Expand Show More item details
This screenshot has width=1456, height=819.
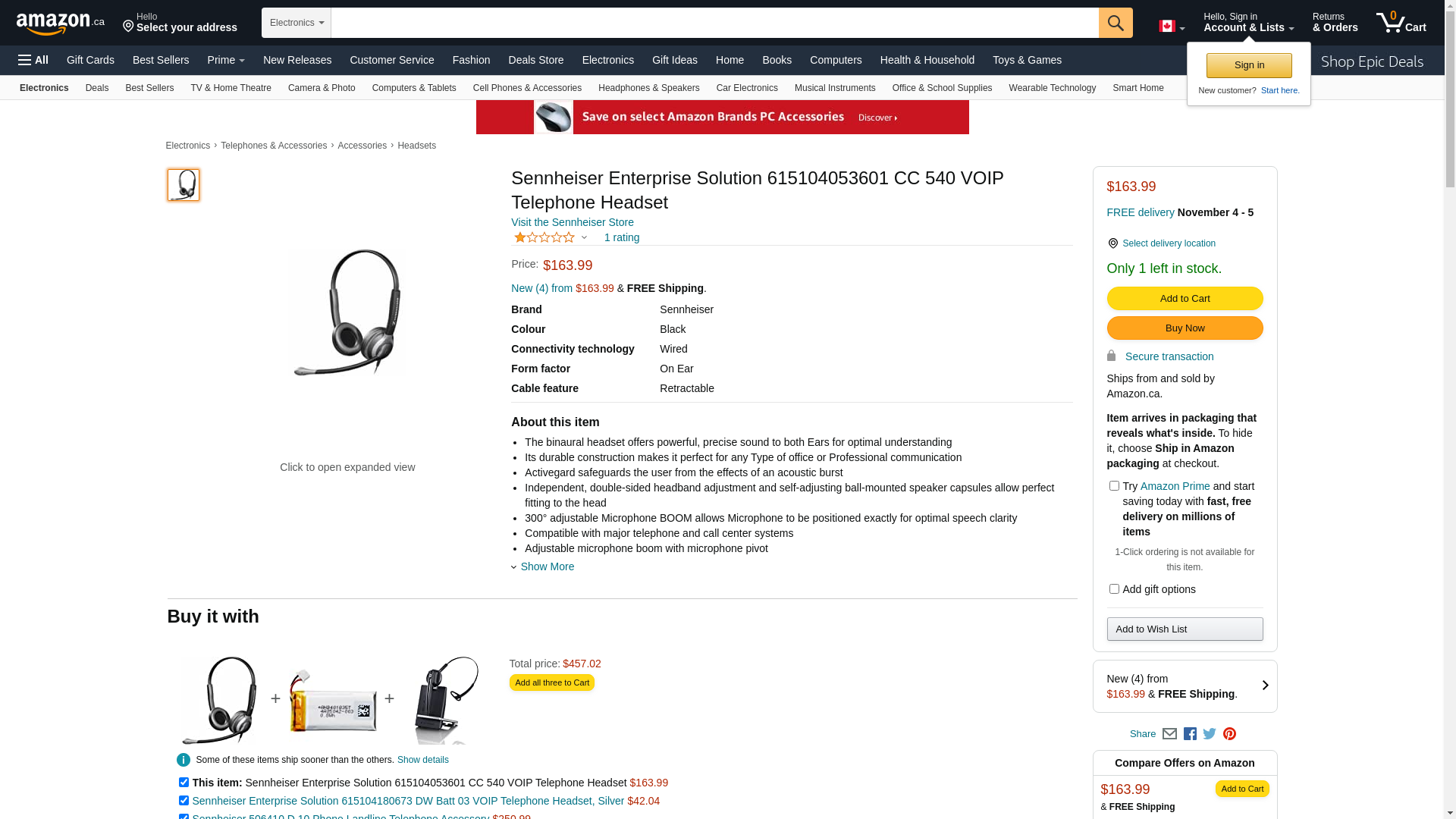(x=543, y=566)
